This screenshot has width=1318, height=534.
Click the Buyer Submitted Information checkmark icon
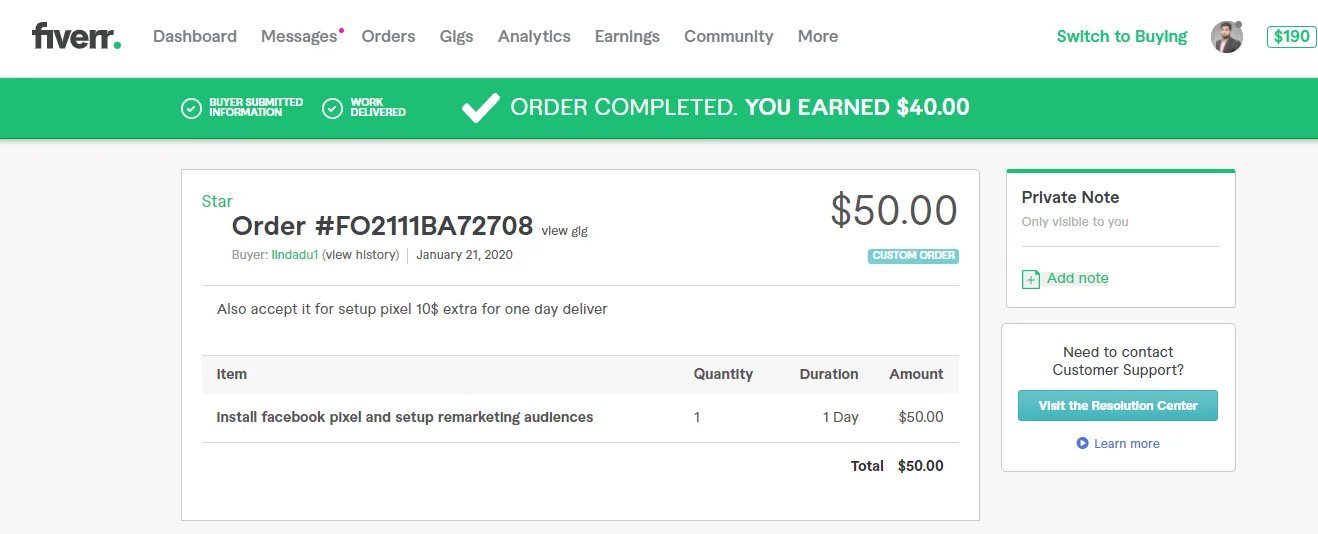coord(191,108)
